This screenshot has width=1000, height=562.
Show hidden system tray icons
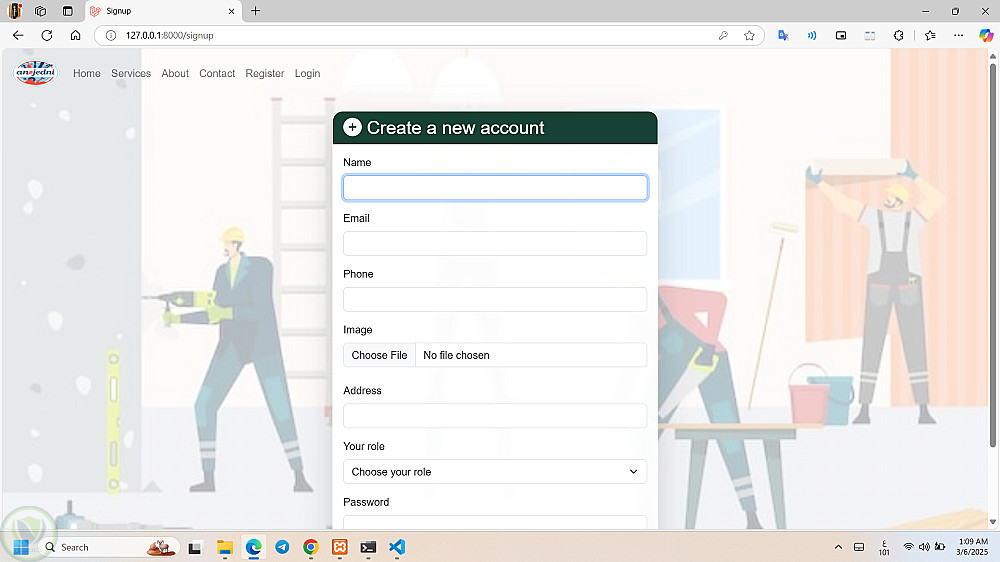(x=838, y=547)
